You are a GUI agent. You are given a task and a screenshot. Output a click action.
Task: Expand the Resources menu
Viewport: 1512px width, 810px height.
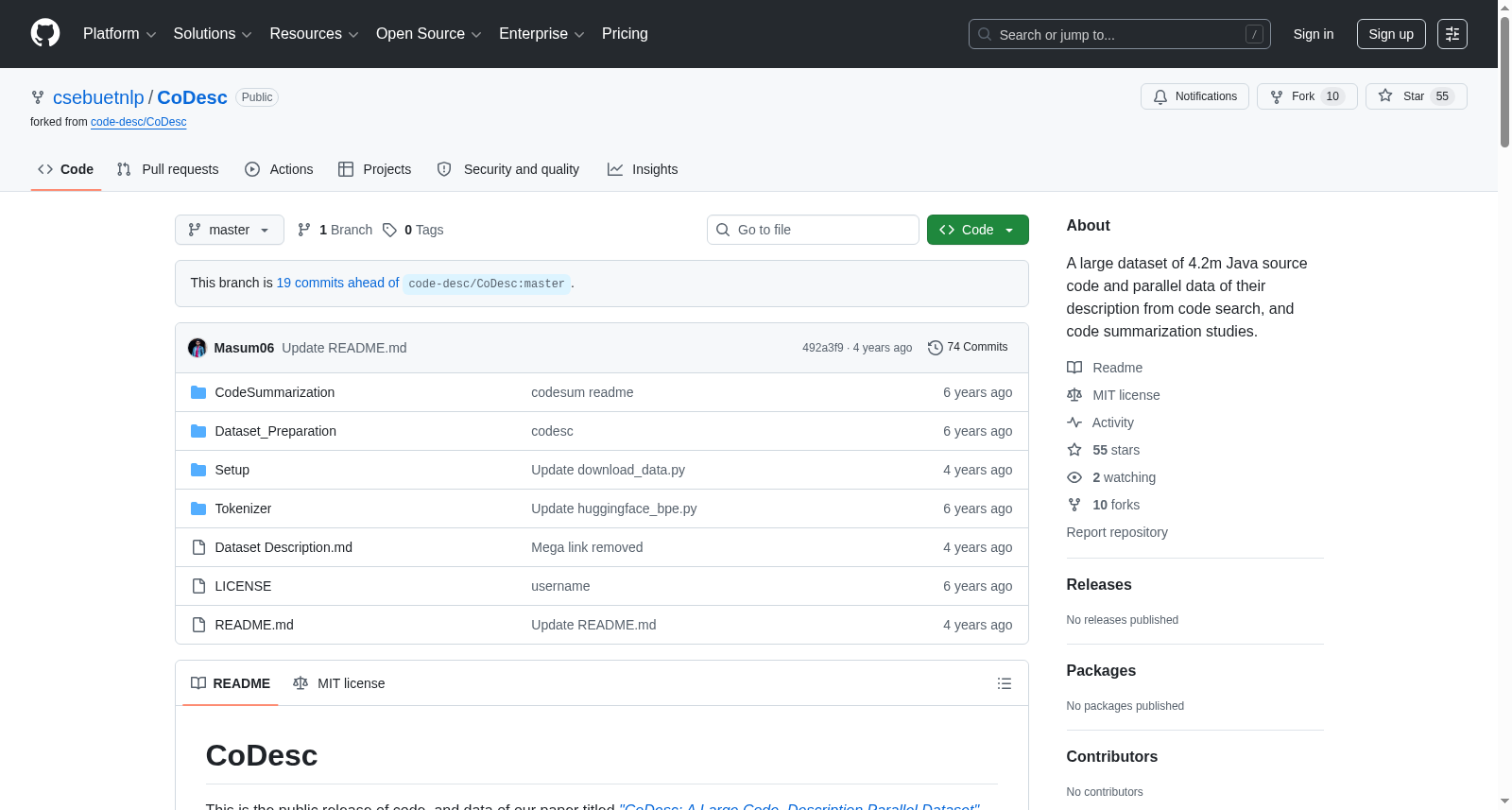pos(314,34)
